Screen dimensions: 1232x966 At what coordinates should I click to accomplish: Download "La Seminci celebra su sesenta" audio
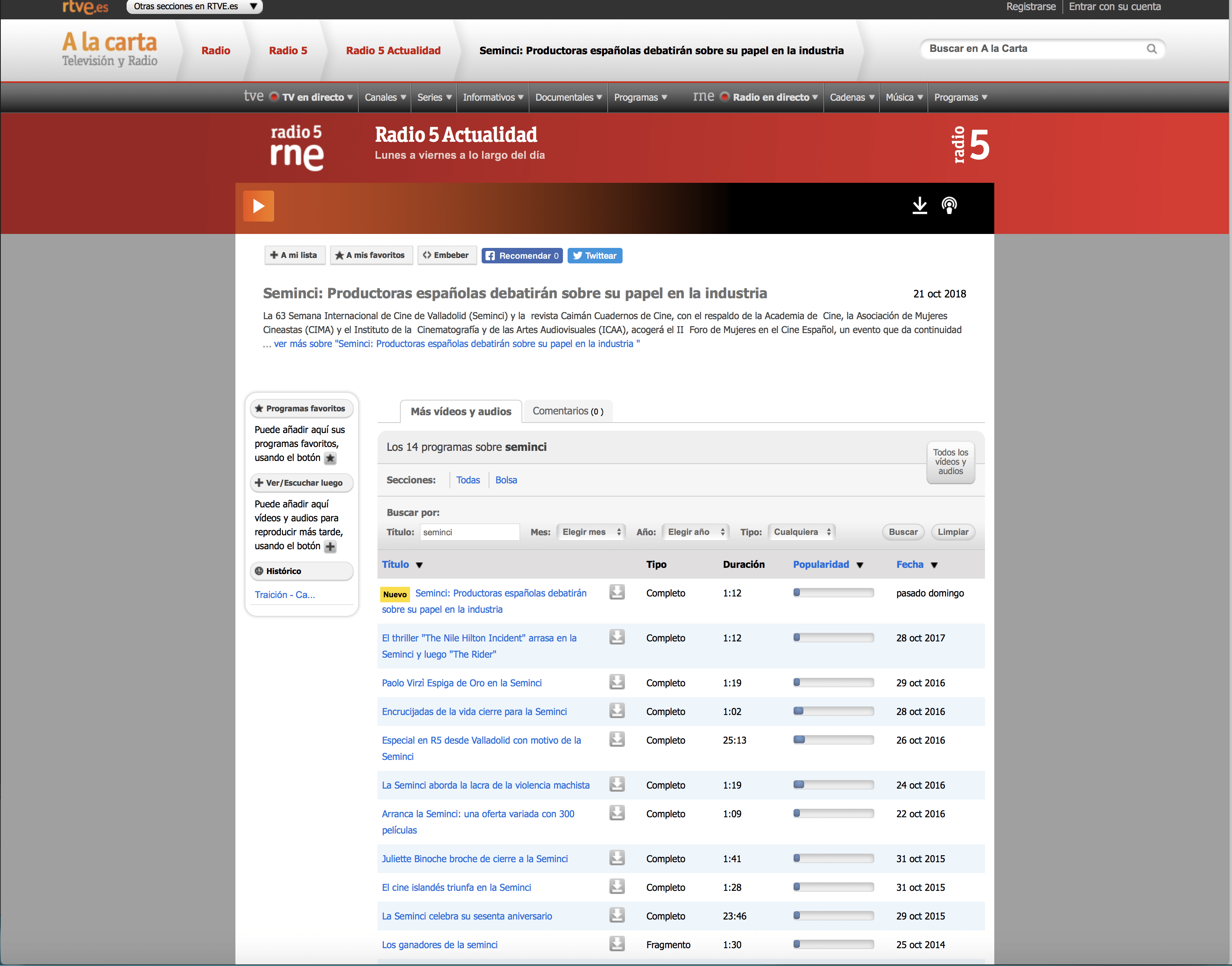click(617, 915)
